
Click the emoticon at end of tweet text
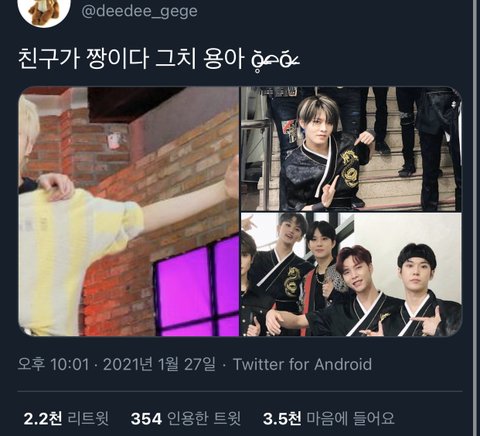coord(275,61)
